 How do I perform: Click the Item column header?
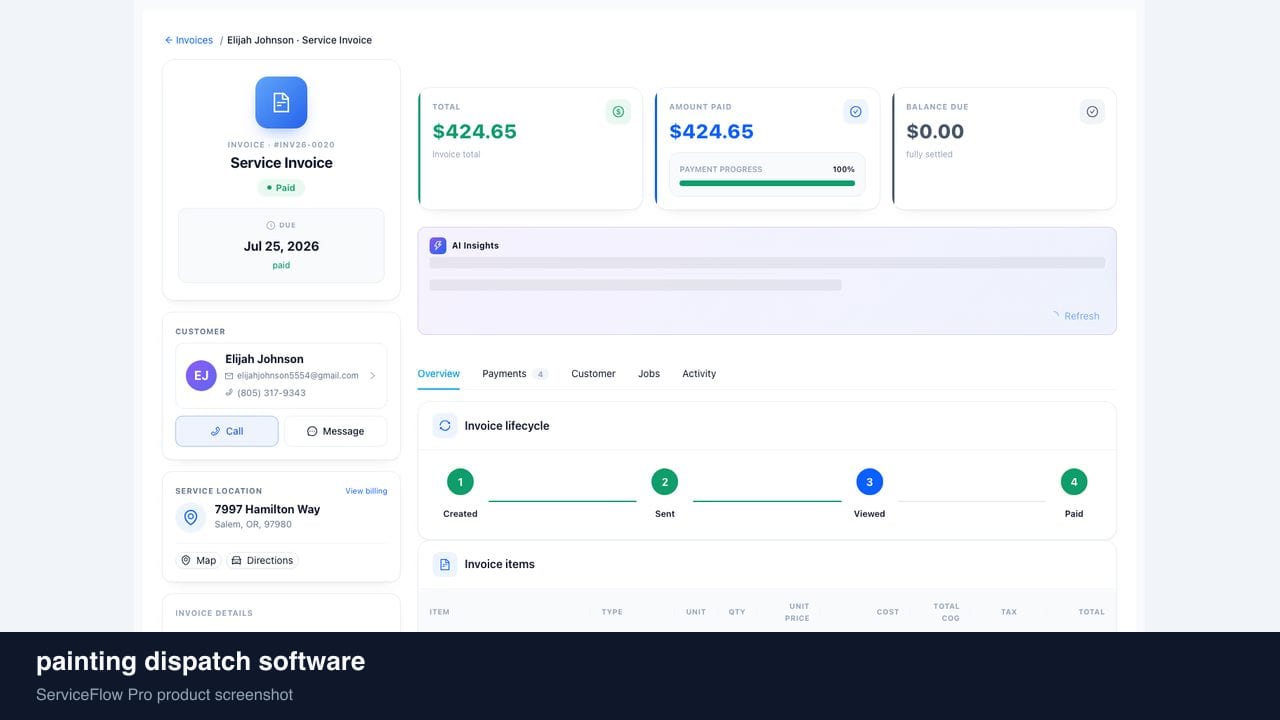coord(439,612)
